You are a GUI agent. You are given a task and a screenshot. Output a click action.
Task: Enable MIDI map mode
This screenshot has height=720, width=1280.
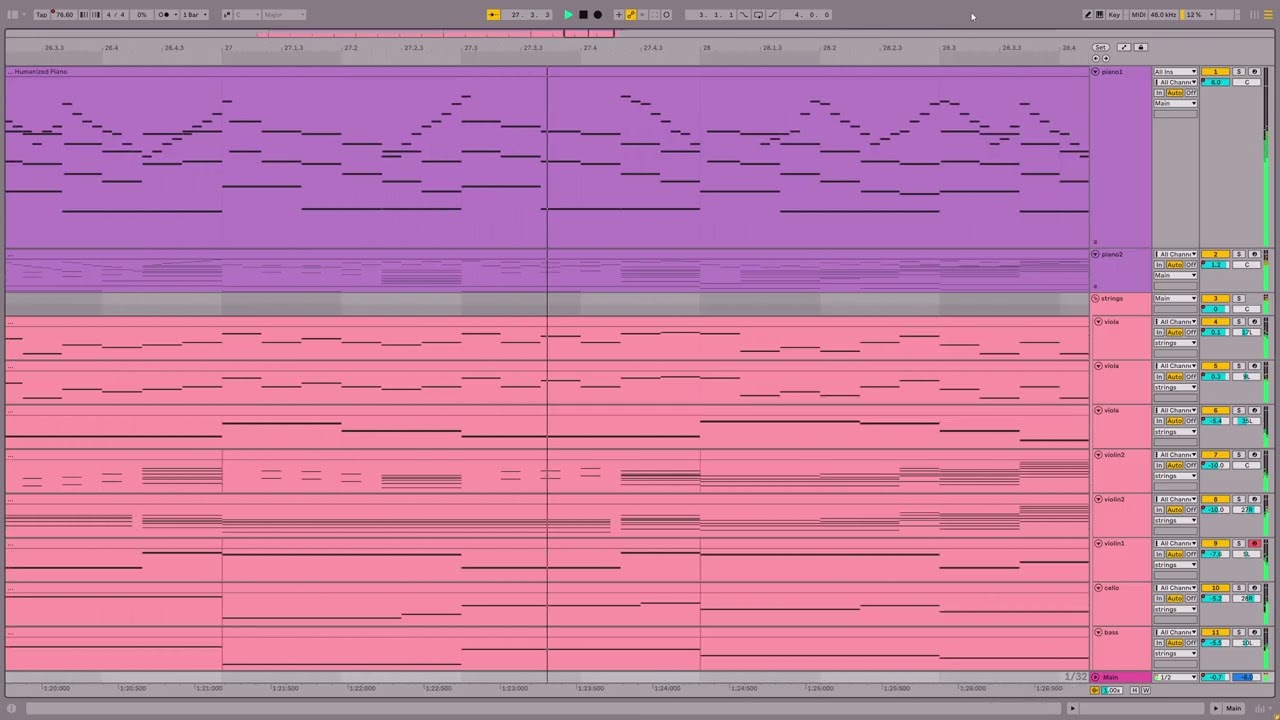coord(1138,14)
